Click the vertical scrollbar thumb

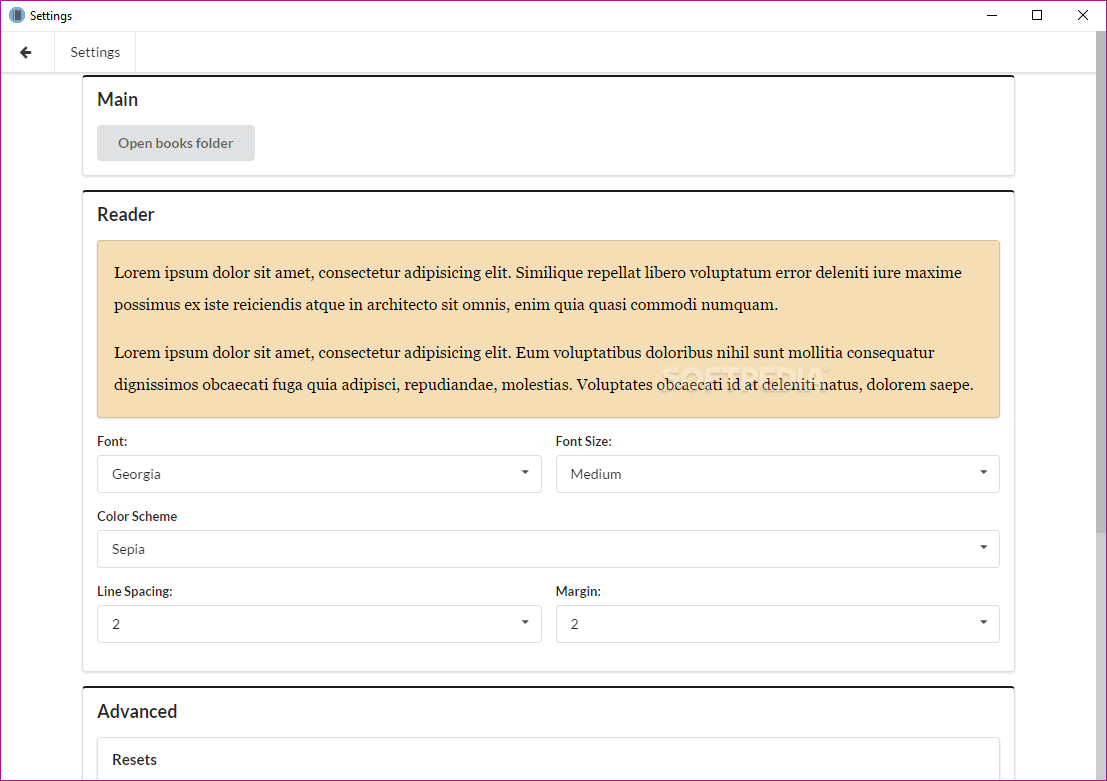click(x=1101, y=282)
